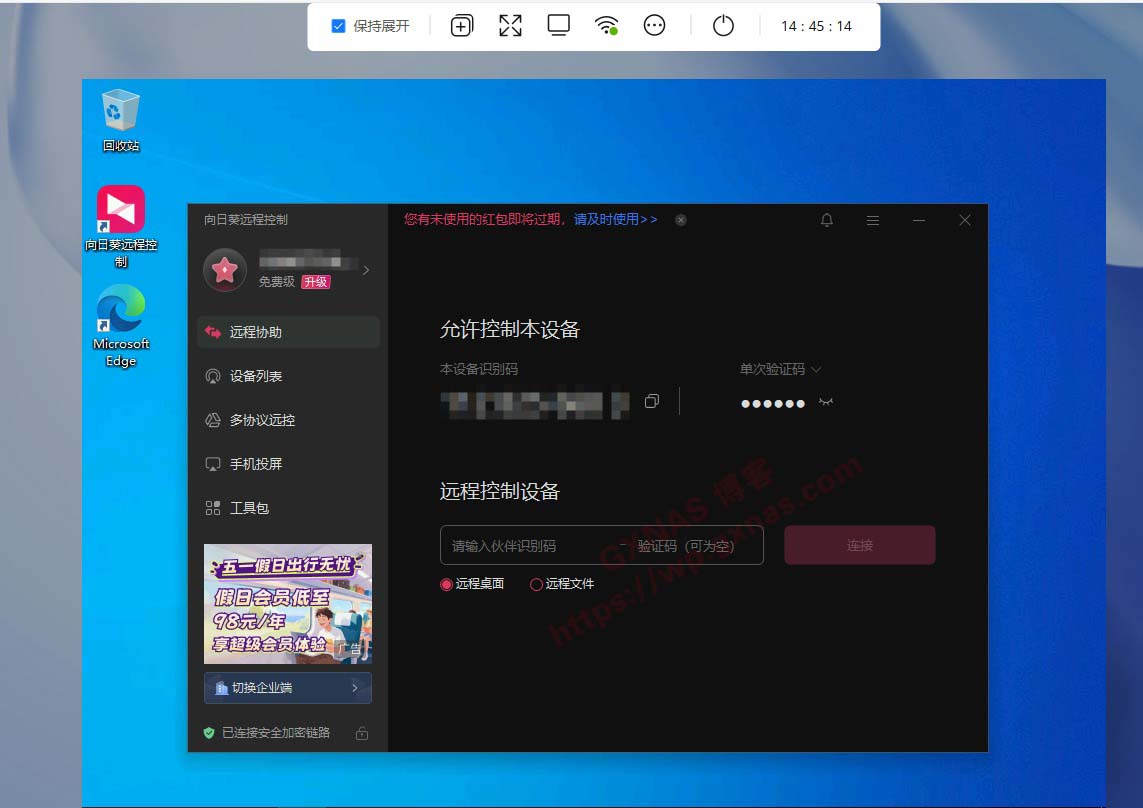Screen dimensions: 1143x808
Task: Open the 回收站 recycle bin desktop icon
Action: 121,120
